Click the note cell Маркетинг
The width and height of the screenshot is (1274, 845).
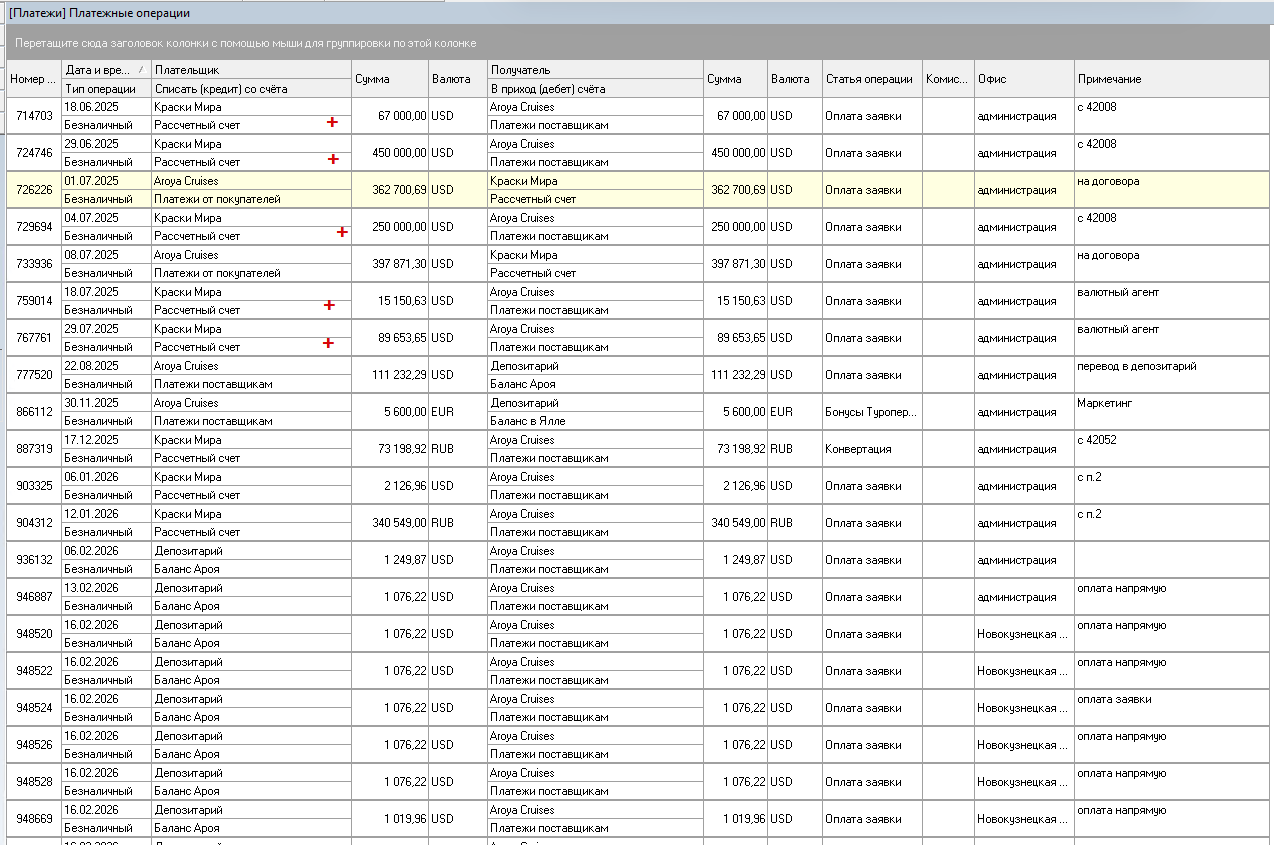point(1173,412)
